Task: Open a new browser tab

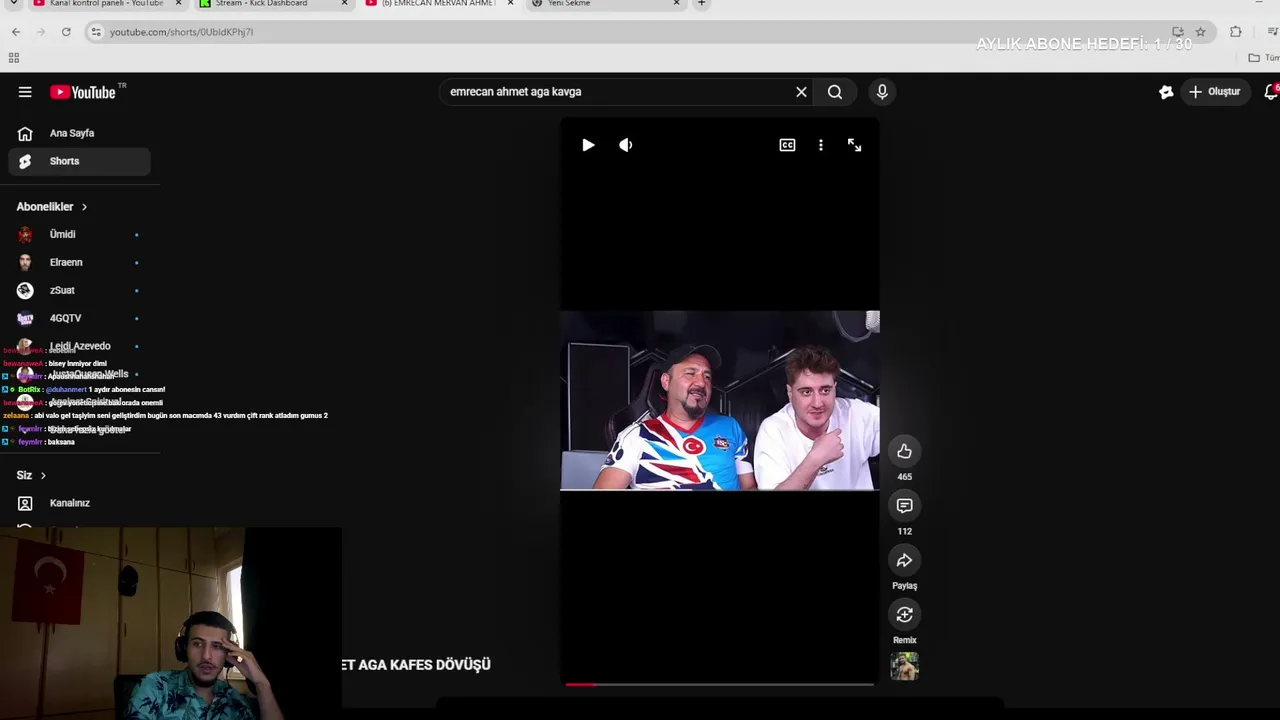Action: (701, 4)
